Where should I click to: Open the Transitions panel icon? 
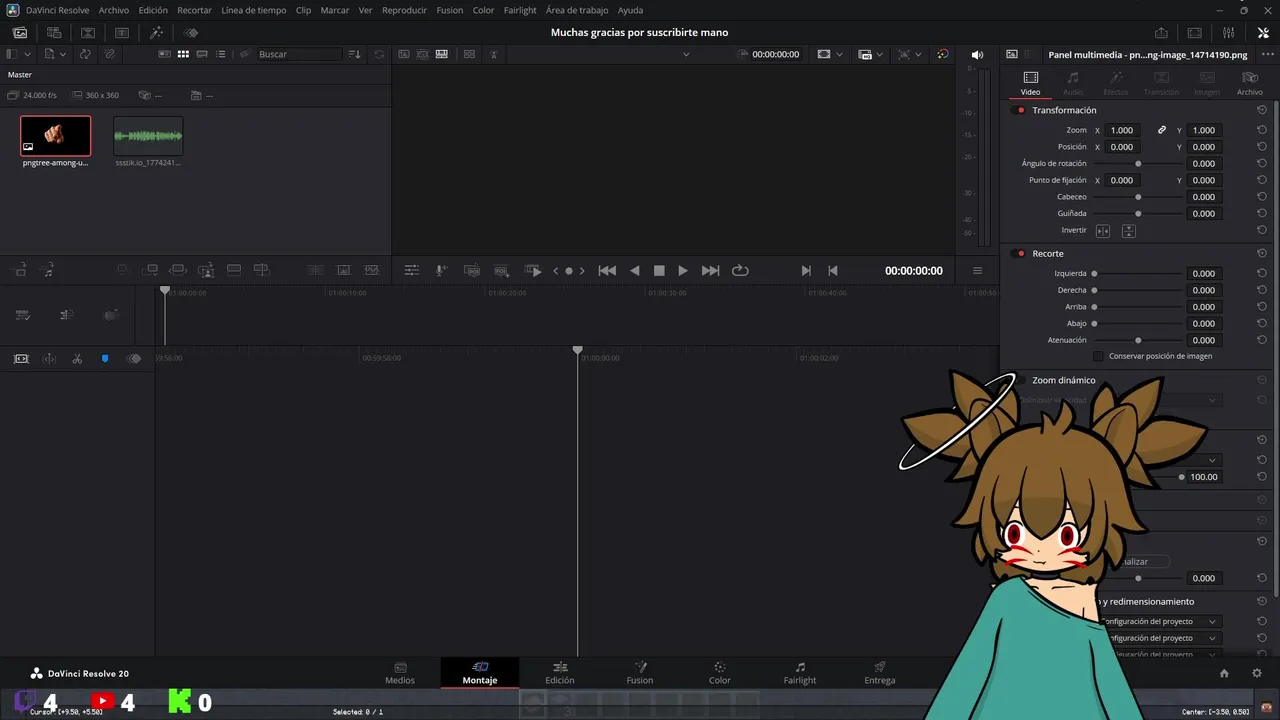coord(88,32)
